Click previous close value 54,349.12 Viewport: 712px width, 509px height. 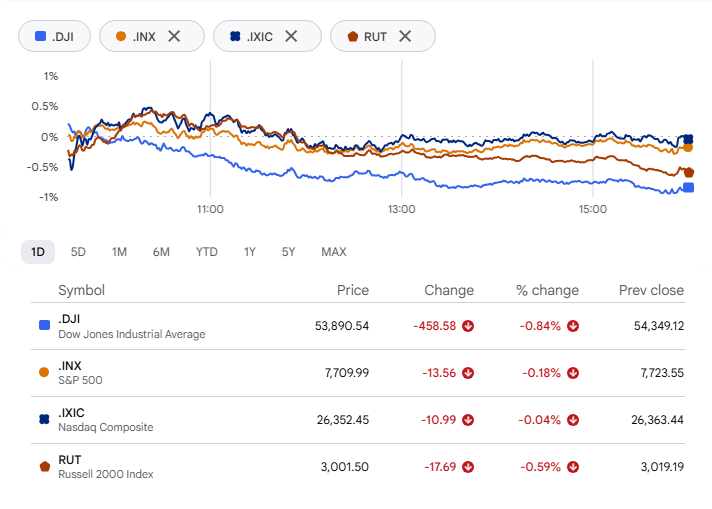pyautogui.click(x=659, y=326)
